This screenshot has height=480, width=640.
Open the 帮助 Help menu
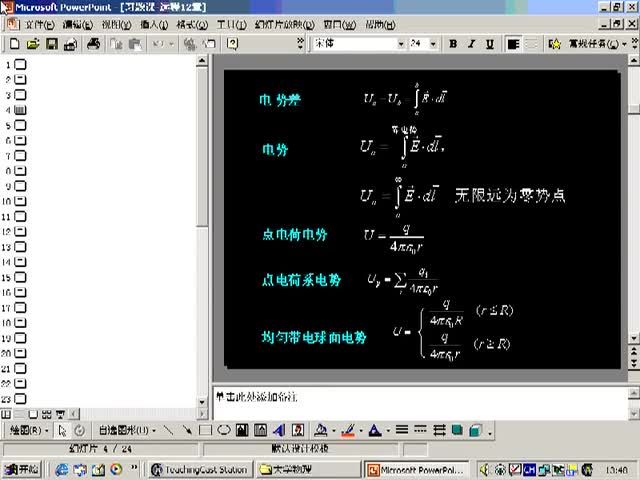(x=380, y=25)
